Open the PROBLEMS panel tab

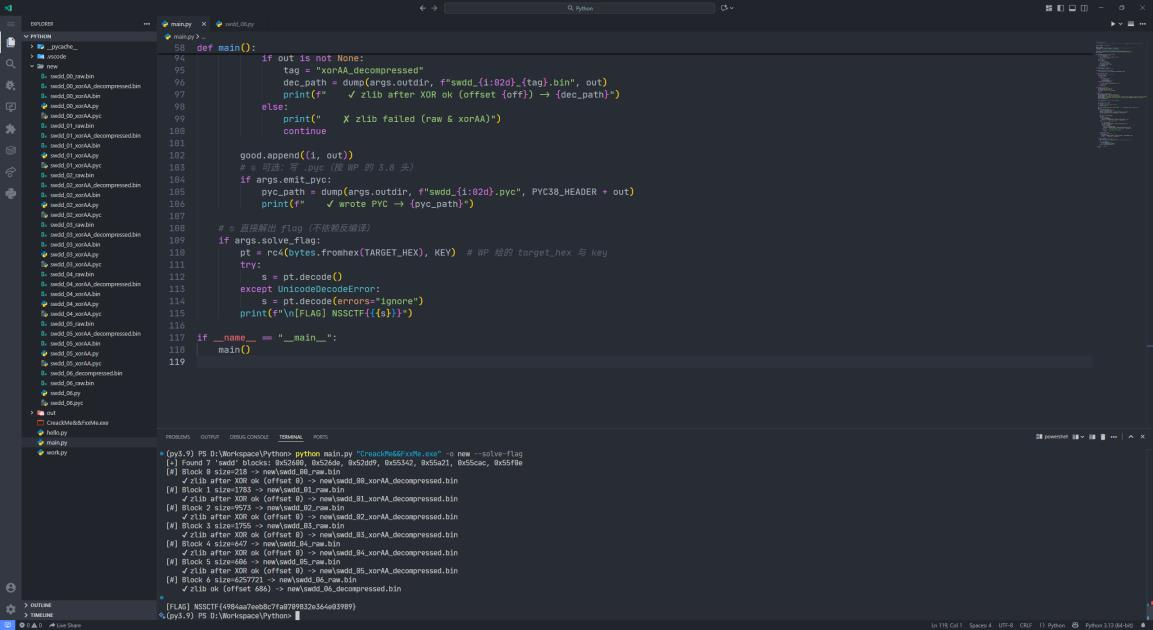[x=177, y=437]
